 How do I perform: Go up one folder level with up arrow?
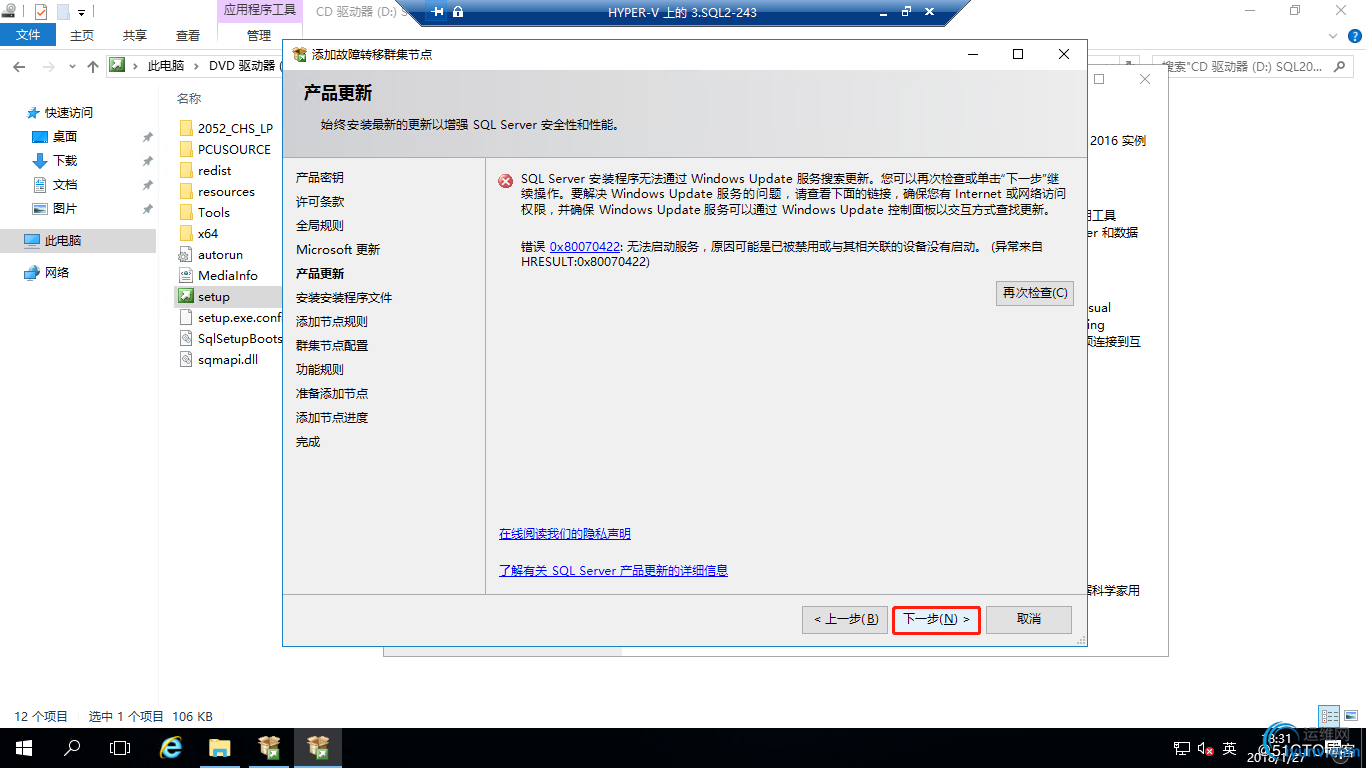[93, 66]
